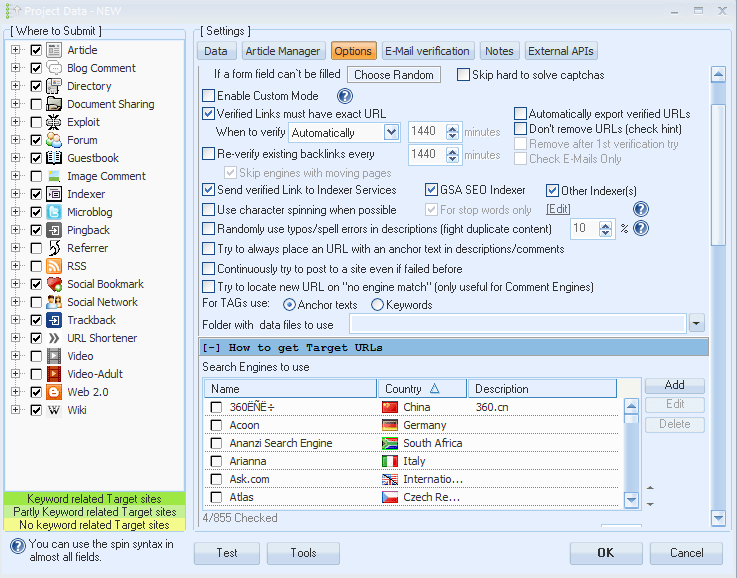
Task: Tick the Enable Custom Mode checkbox
Action: (208, 95)
